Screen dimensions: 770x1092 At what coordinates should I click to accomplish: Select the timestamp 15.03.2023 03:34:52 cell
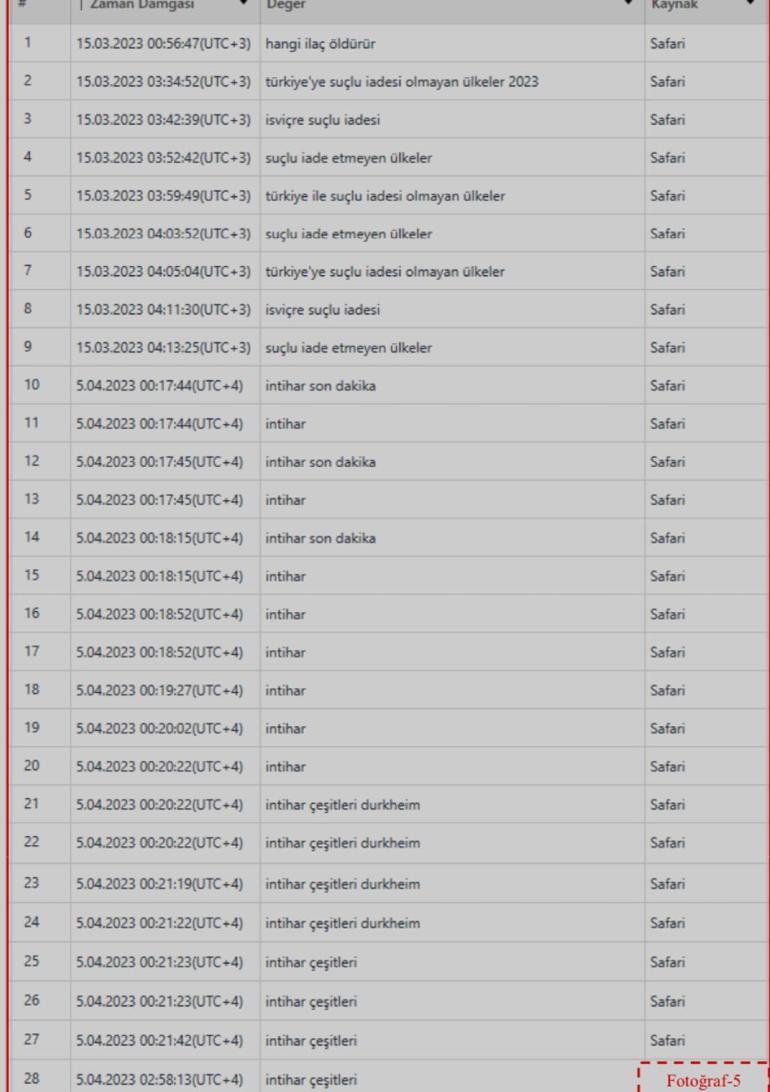tap(162, 81)
